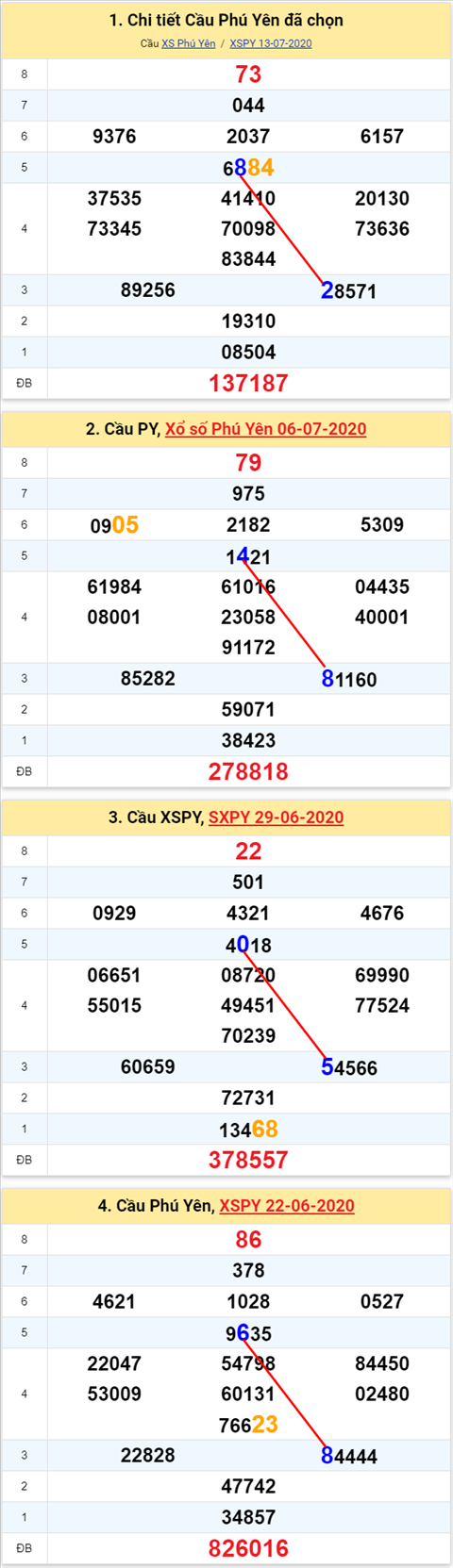This screenshot has height=1568, width=453.
Task: Select the number 22828
Action: point(148,1456)
